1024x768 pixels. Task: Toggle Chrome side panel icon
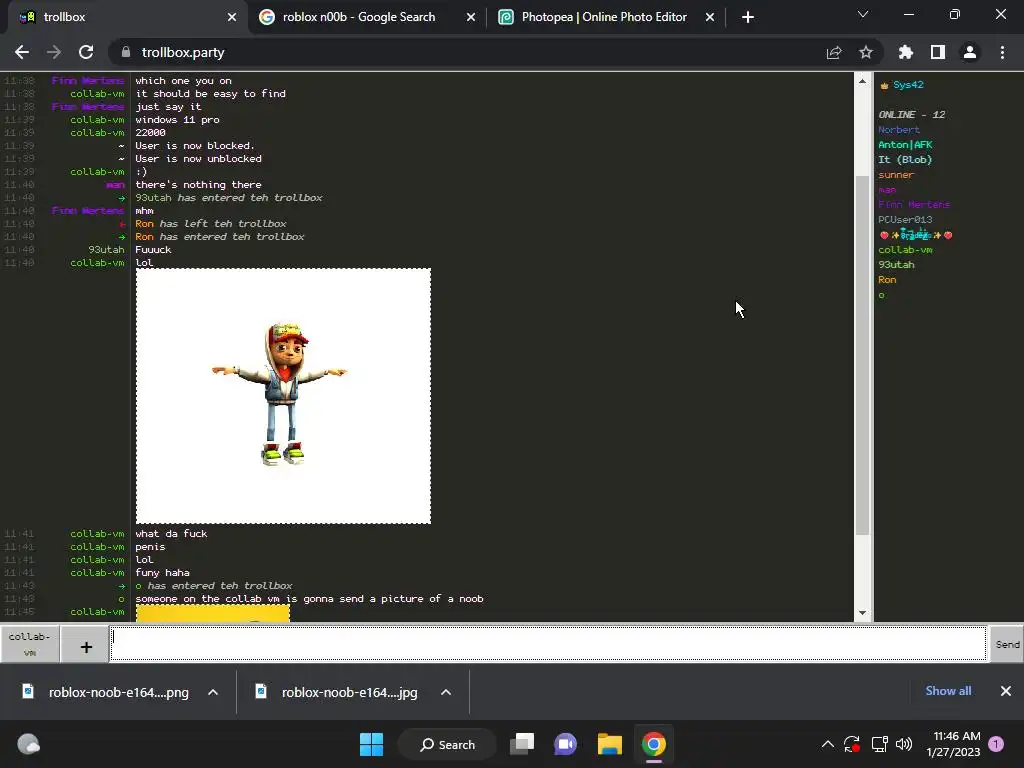[938, 52]
